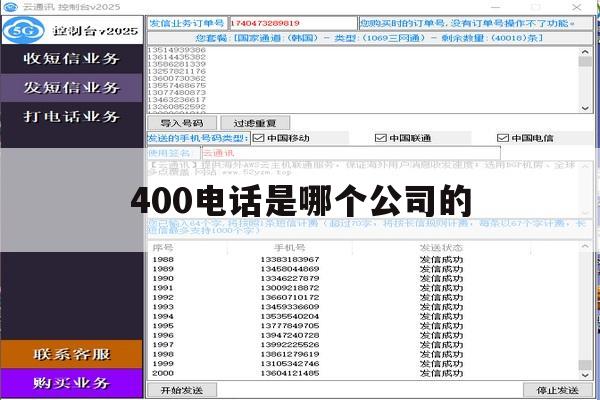Click 发送状态 column header
The image size is (600, 400).
tap(441, 248)
